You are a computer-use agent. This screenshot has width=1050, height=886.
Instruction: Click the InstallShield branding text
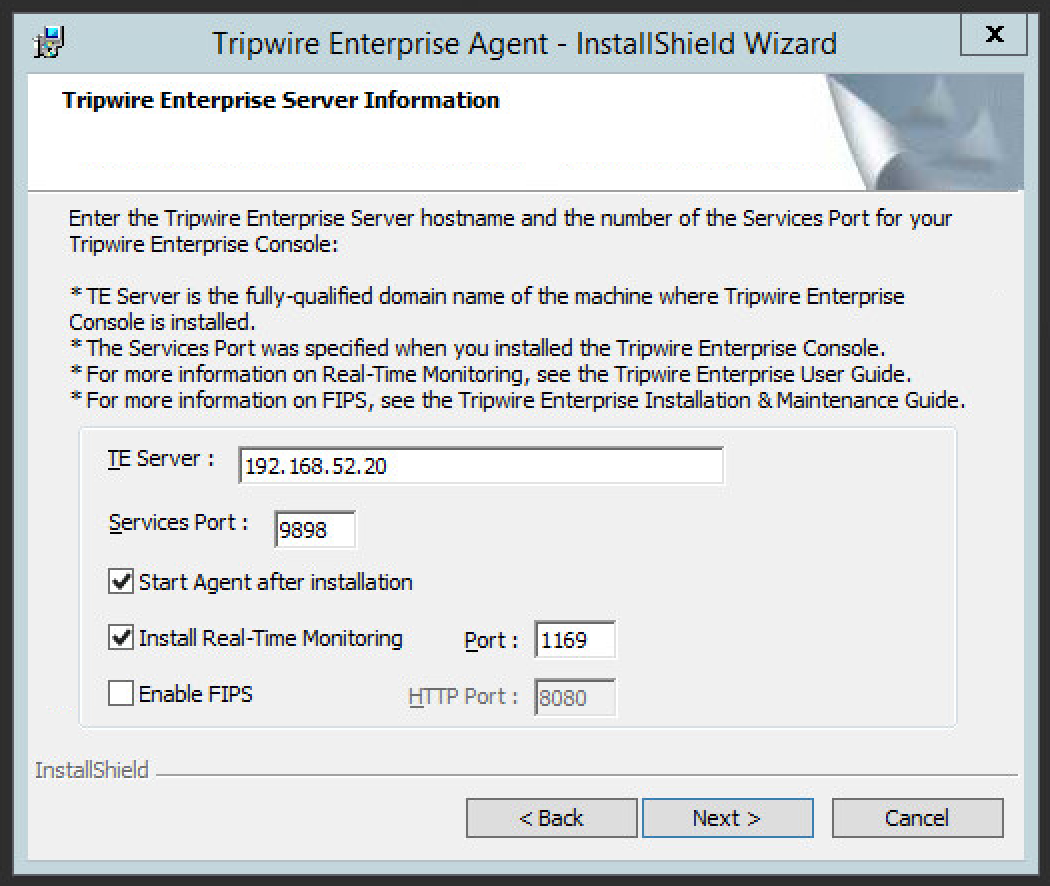[92, 770]
